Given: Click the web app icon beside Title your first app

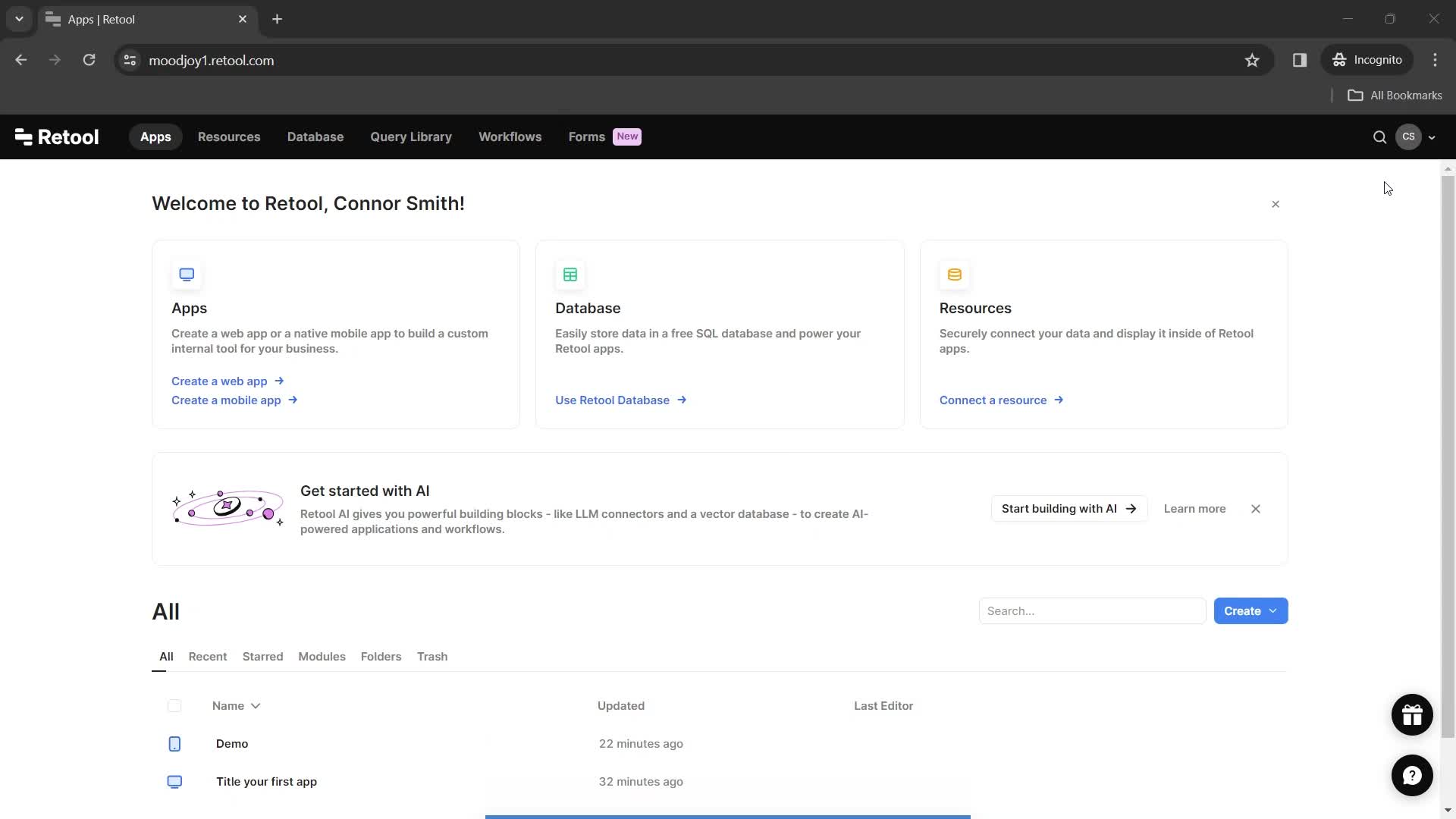Looking at the screenshot, I should point(174,782).
